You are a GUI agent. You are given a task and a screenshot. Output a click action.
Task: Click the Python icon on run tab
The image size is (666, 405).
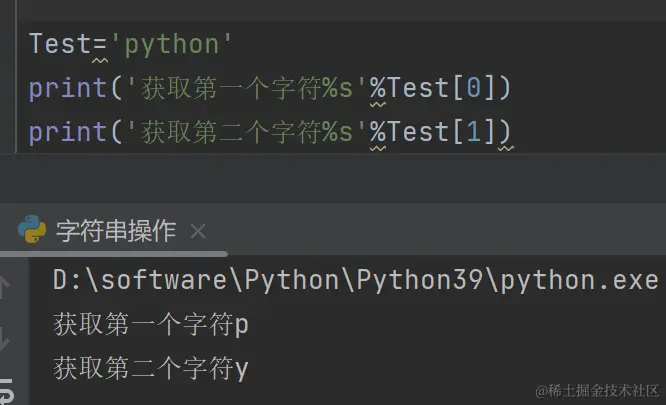(x=32, y=231)
